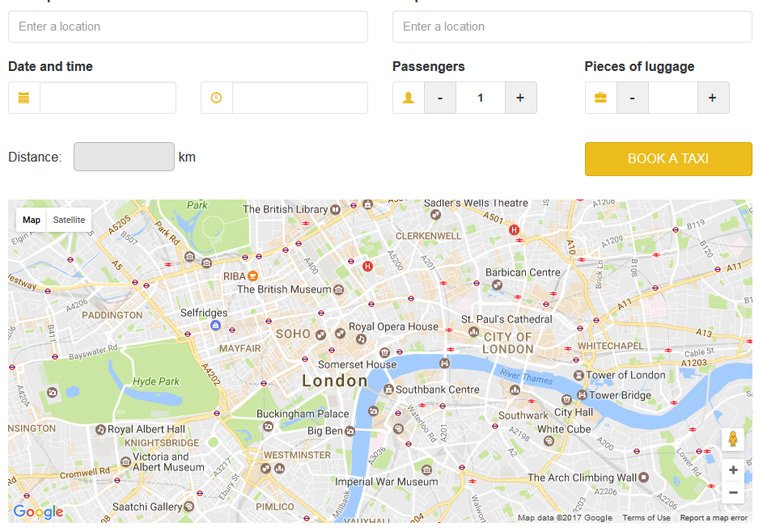Switch map to Satellite view
Viewport: 763px width, 529px height.
pyautogui.click(x=69, y=220)
